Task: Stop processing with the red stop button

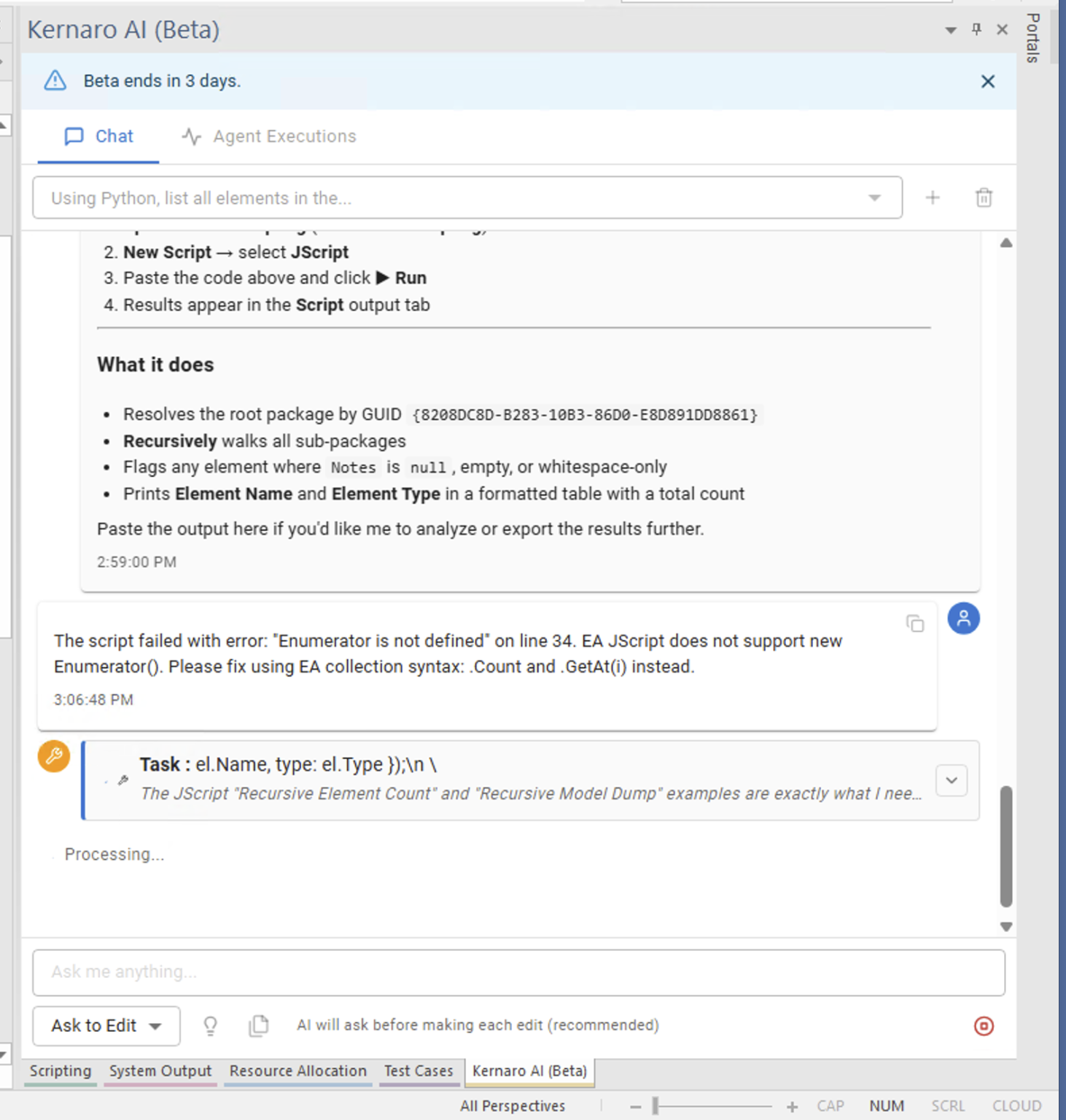Action: (x=984, y=1027)
